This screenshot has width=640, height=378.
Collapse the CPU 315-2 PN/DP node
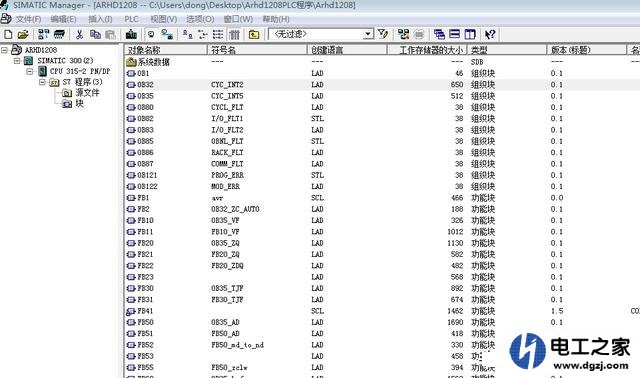[x=30, y=71]
